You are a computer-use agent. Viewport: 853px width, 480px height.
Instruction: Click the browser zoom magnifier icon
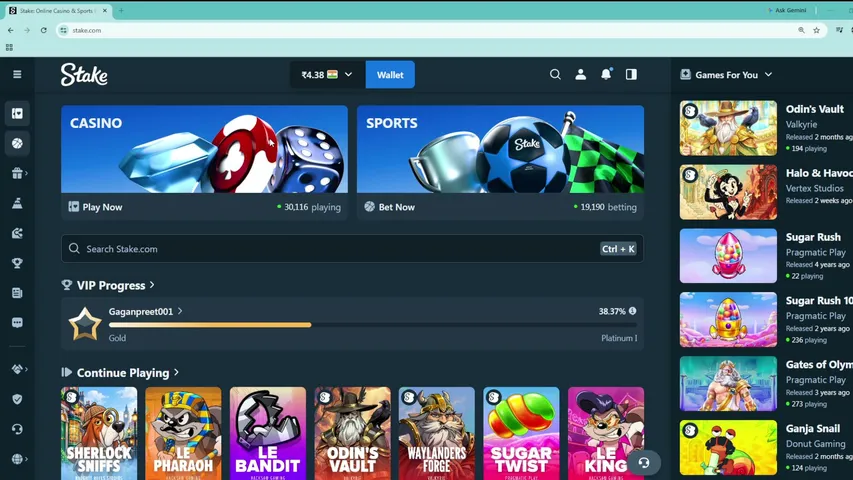click(801, 30)
